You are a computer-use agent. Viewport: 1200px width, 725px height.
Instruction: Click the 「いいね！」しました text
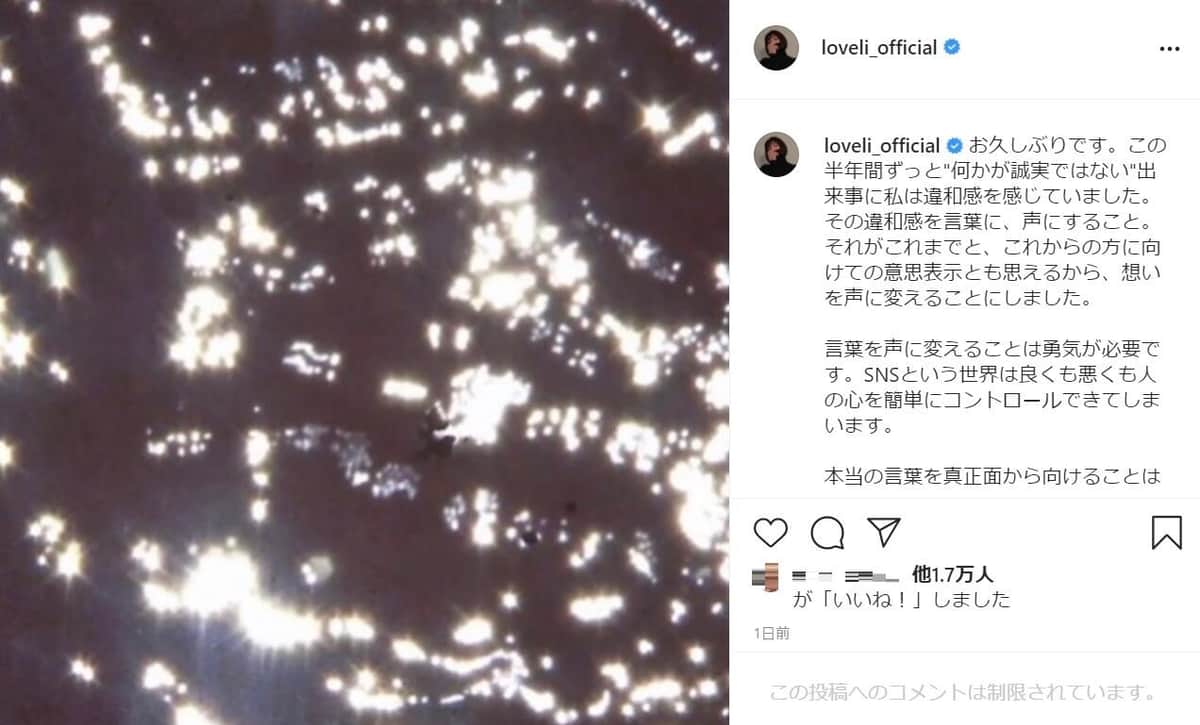901,599
